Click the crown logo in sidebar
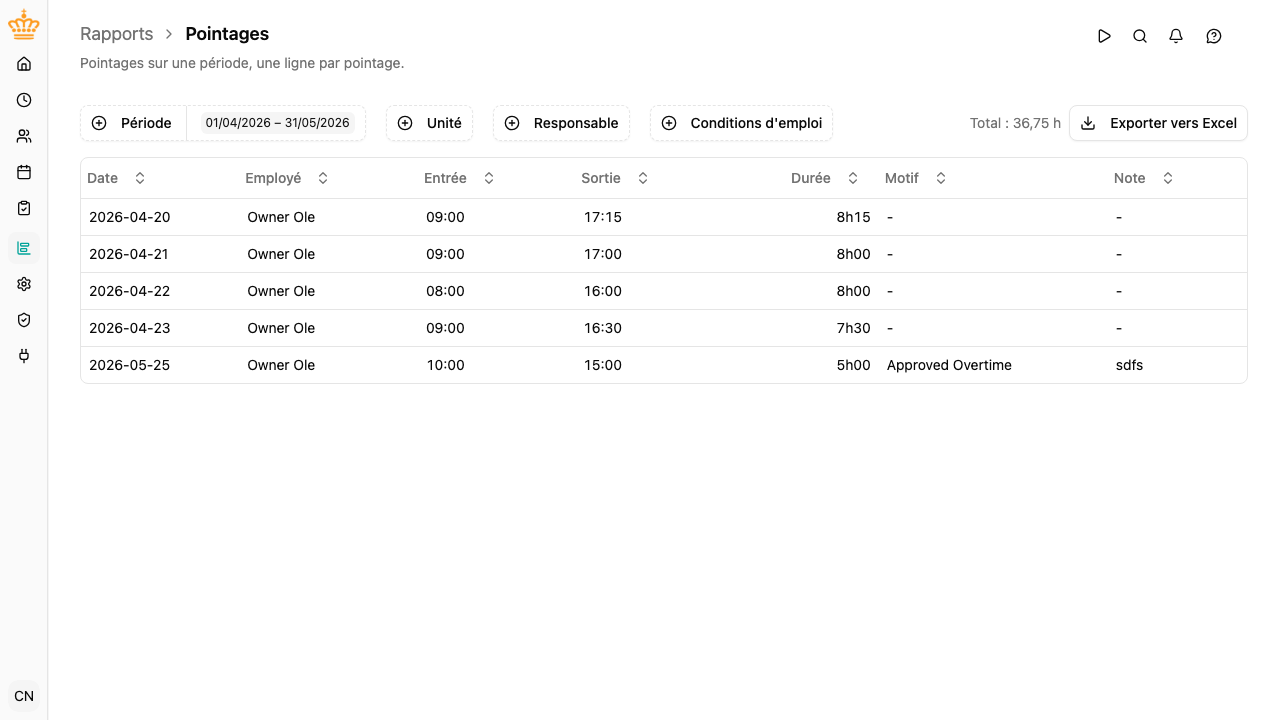 coord(24,26)
